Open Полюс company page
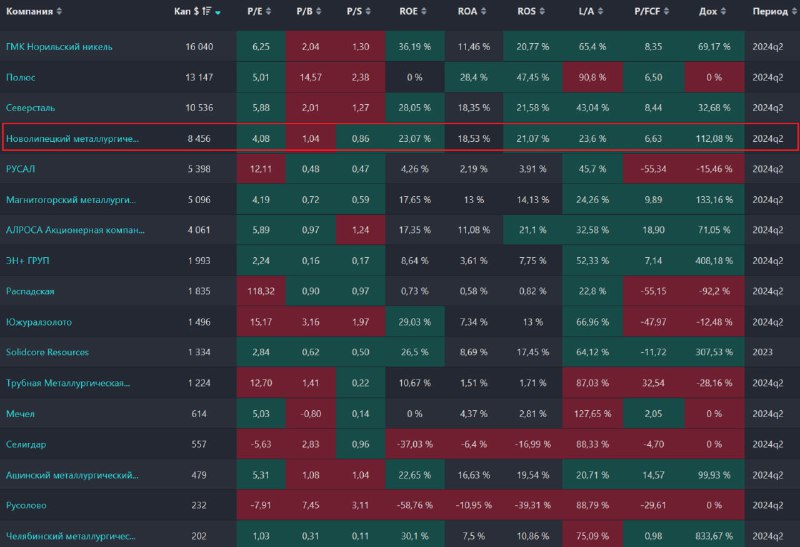800x547 pixels. click(20, 78)
